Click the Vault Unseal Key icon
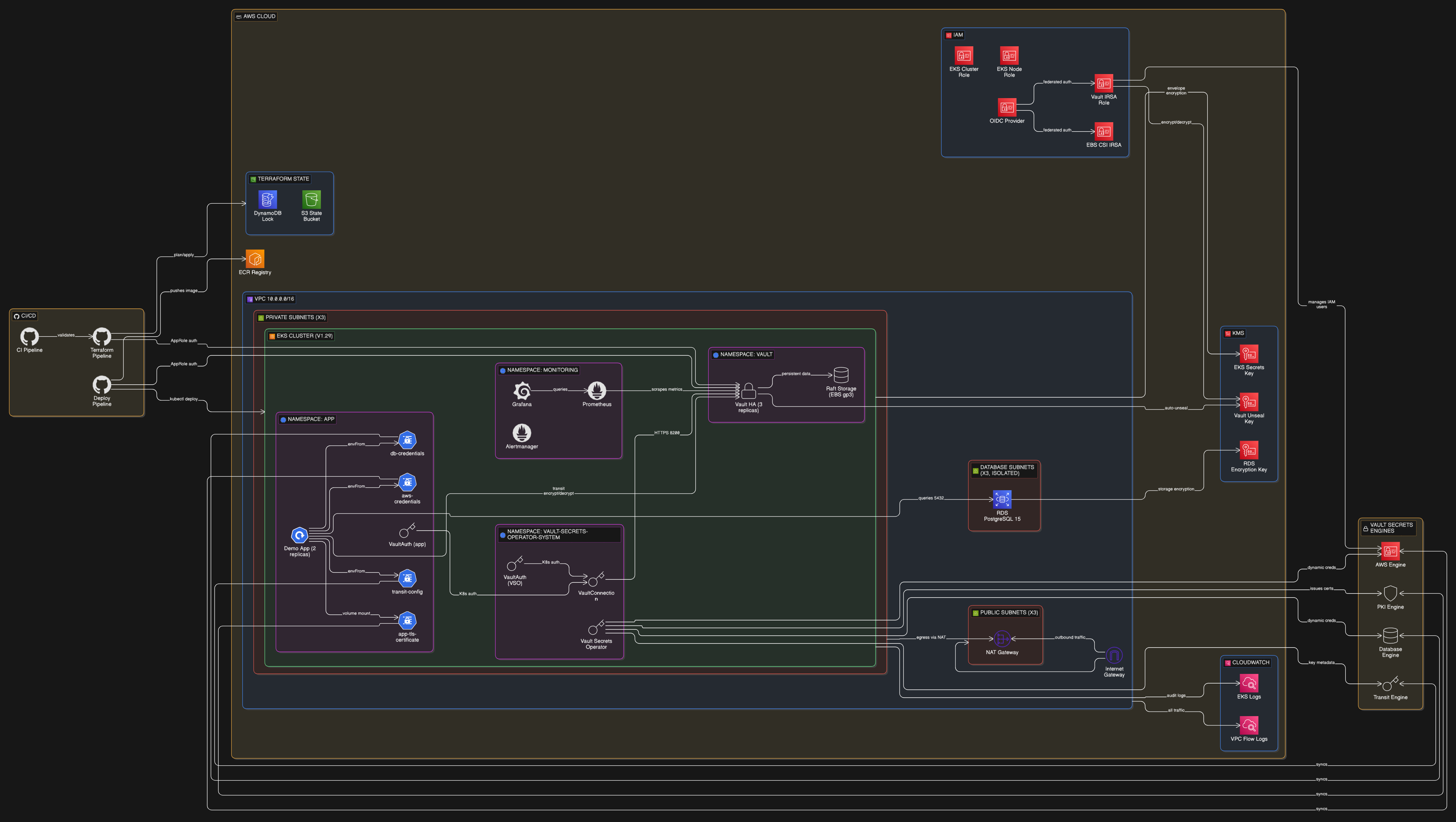 point(1249,402)
